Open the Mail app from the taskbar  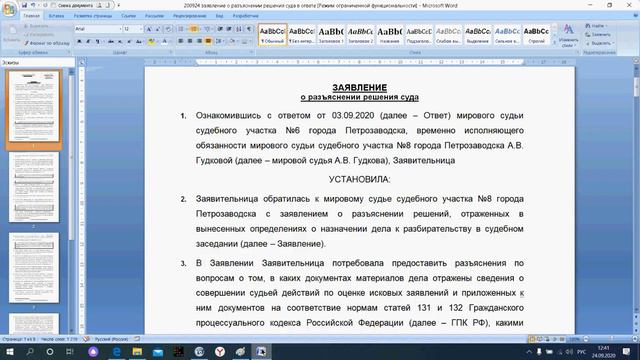pyautogui.click(x=158, y=351)
